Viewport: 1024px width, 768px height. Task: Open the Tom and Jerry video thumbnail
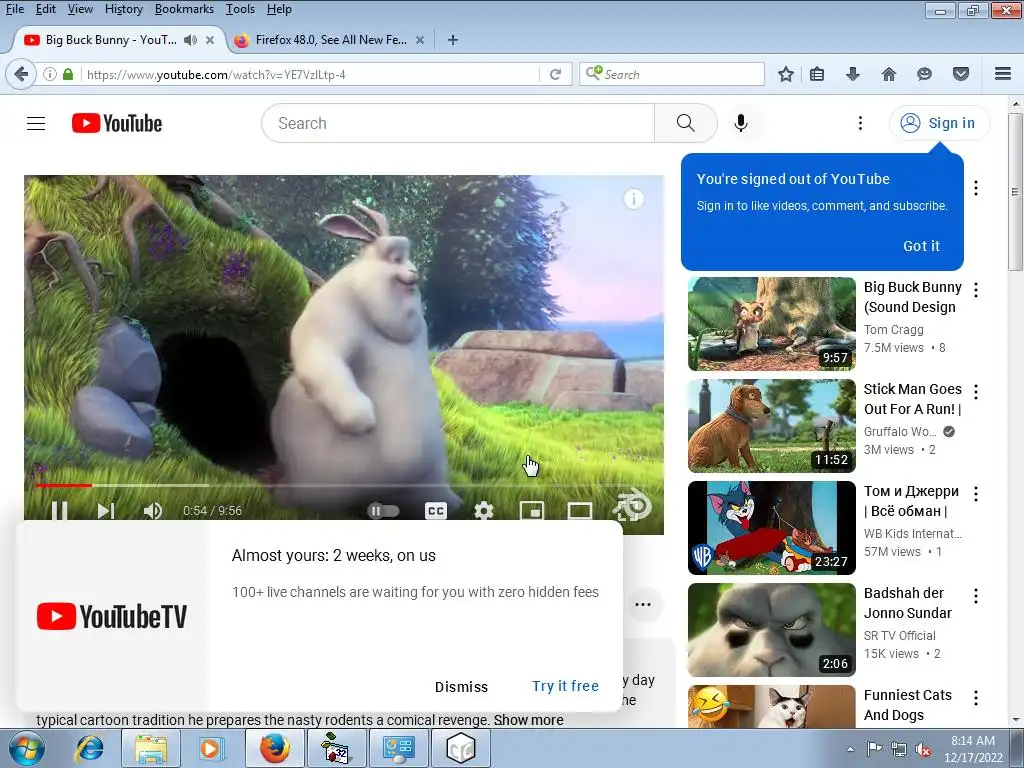[771, 528]
